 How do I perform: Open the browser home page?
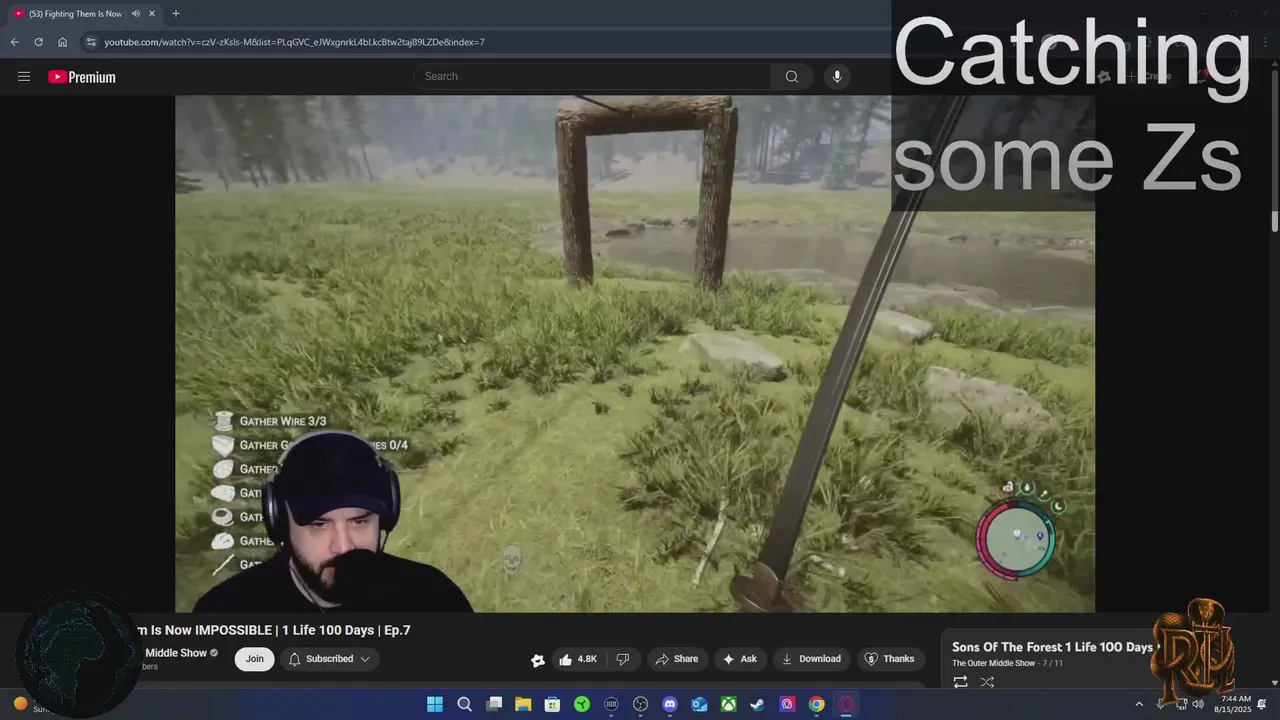(62, 42)
